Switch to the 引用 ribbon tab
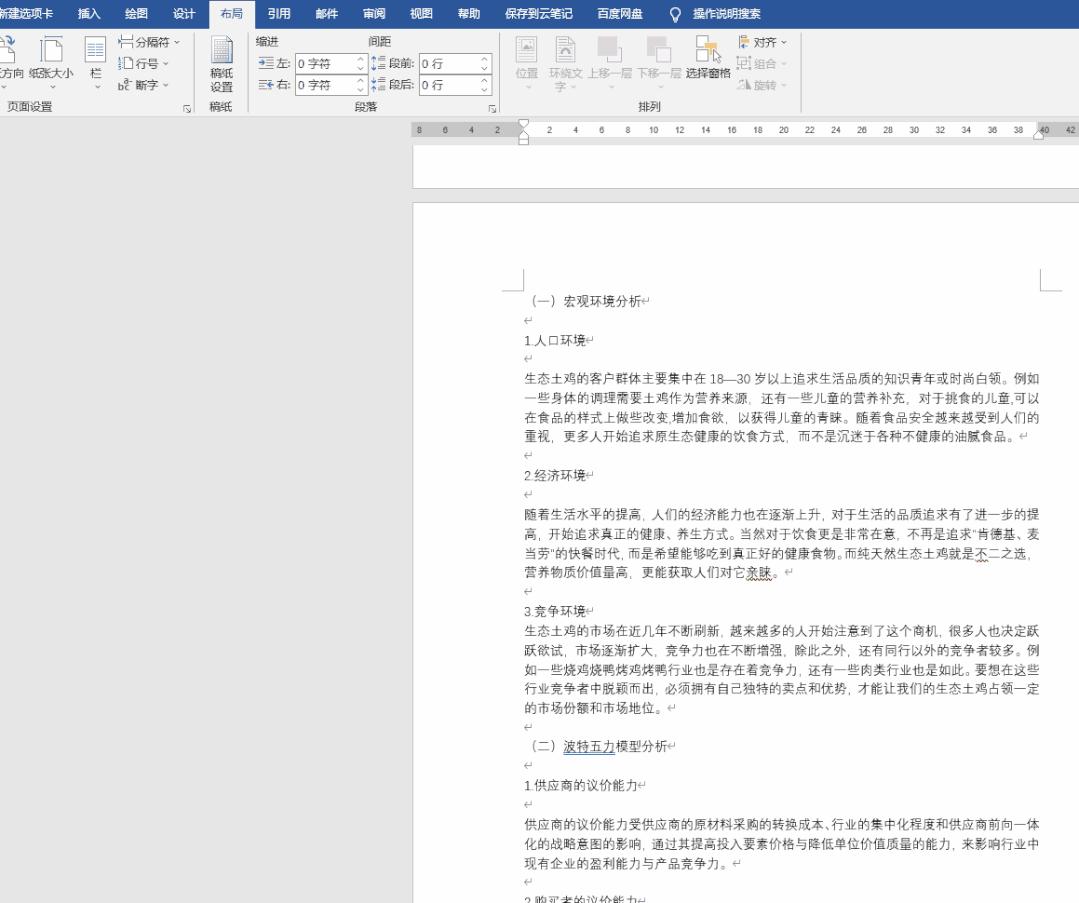This screenshot has height=903, width=1079. (x=278, y=14)
